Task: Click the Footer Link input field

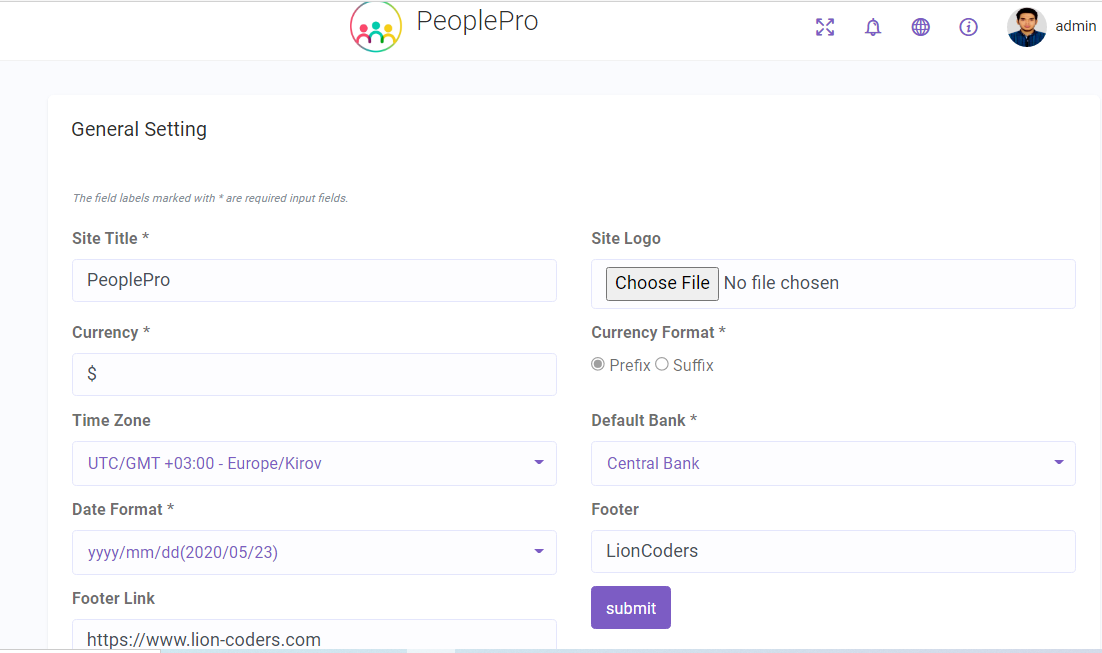Action: [314, 637]
